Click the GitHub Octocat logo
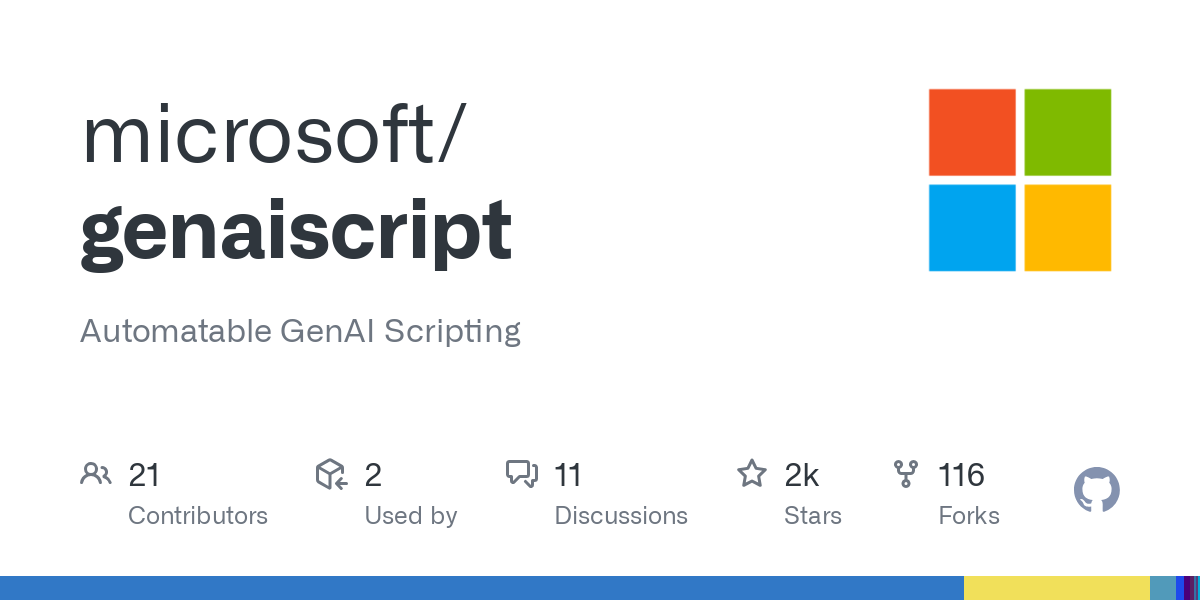This screenshot has height=600, width=1200. click(x=1096, y=491)
